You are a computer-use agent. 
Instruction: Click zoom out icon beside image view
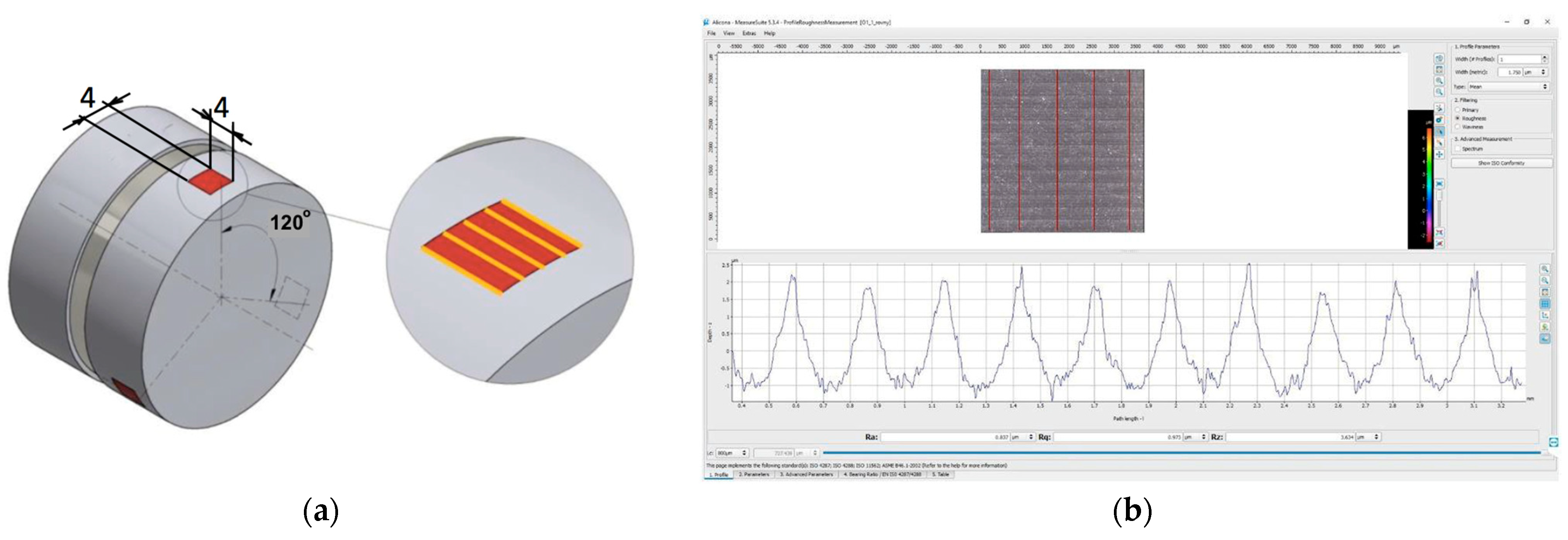point(1440,92)
